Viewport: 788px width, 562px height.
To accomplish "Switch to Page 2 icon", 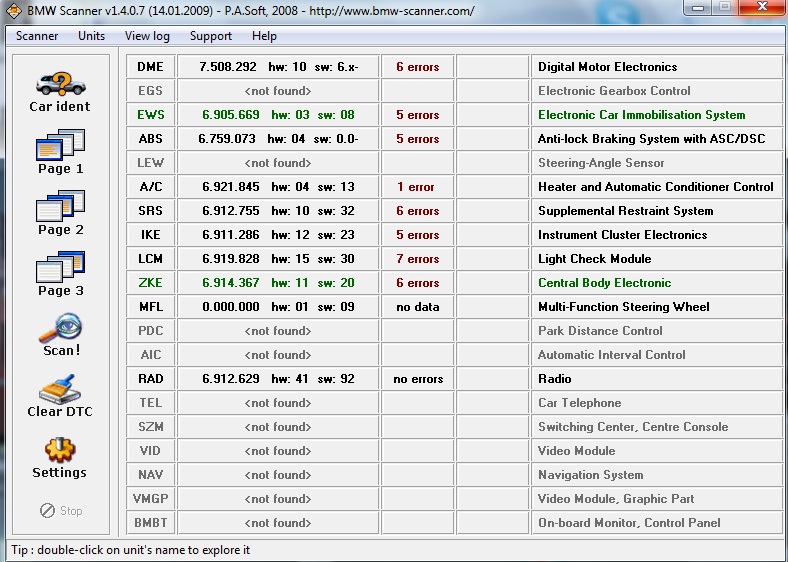I will pos(60,208).
